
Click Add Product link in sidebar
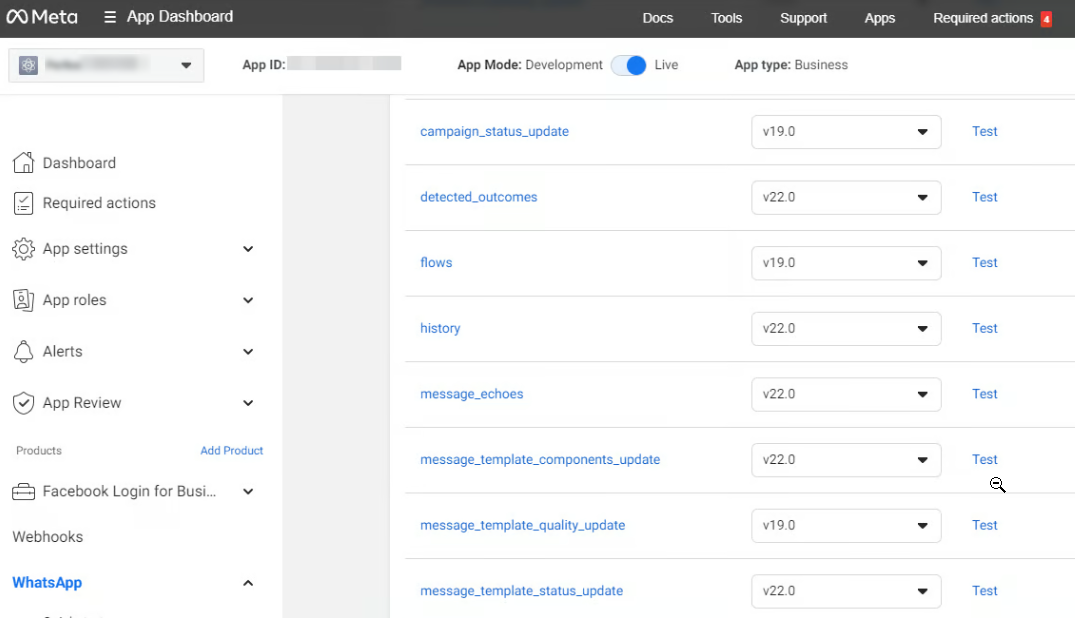point(231,451)
